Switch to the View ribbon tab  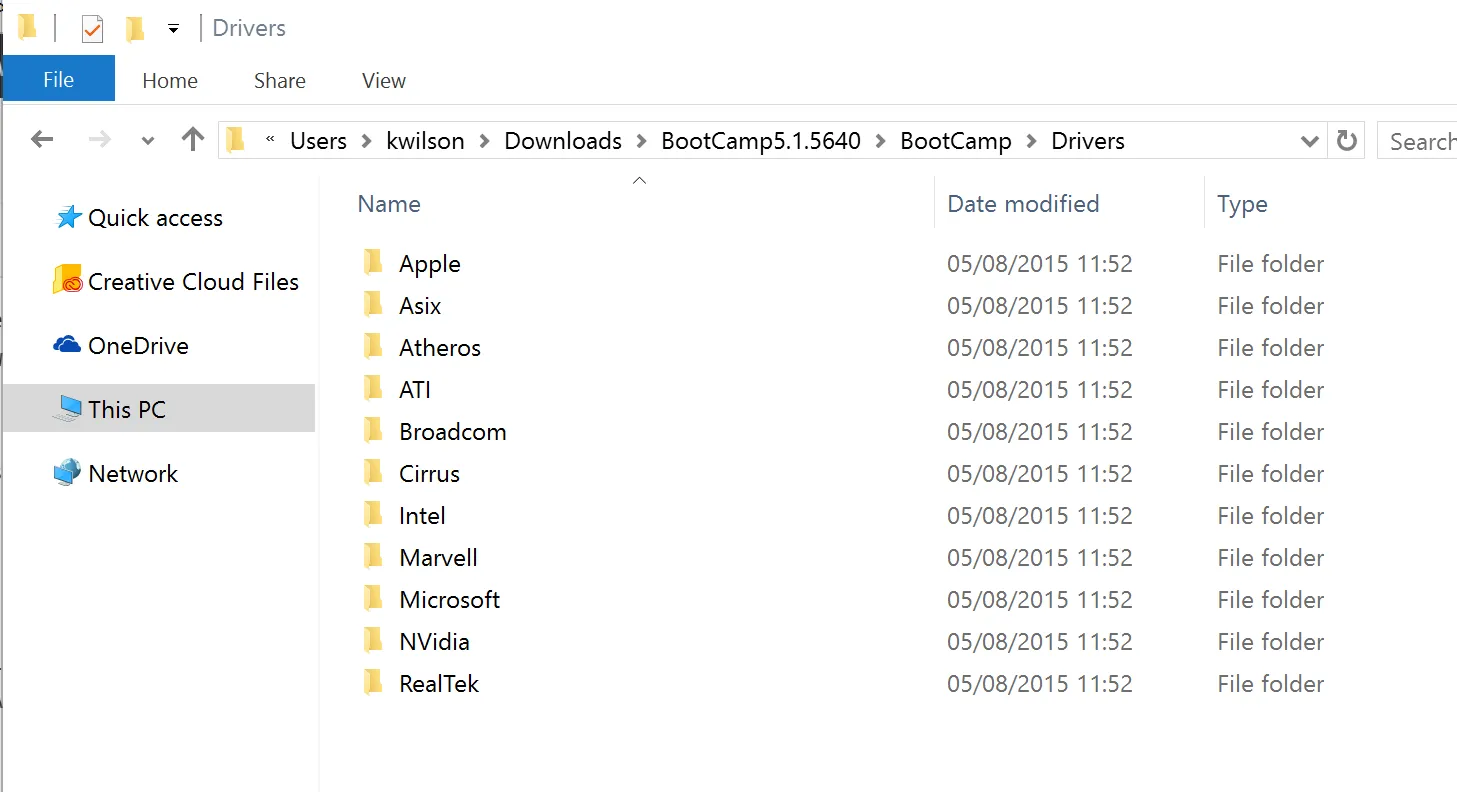click(383, 81)
